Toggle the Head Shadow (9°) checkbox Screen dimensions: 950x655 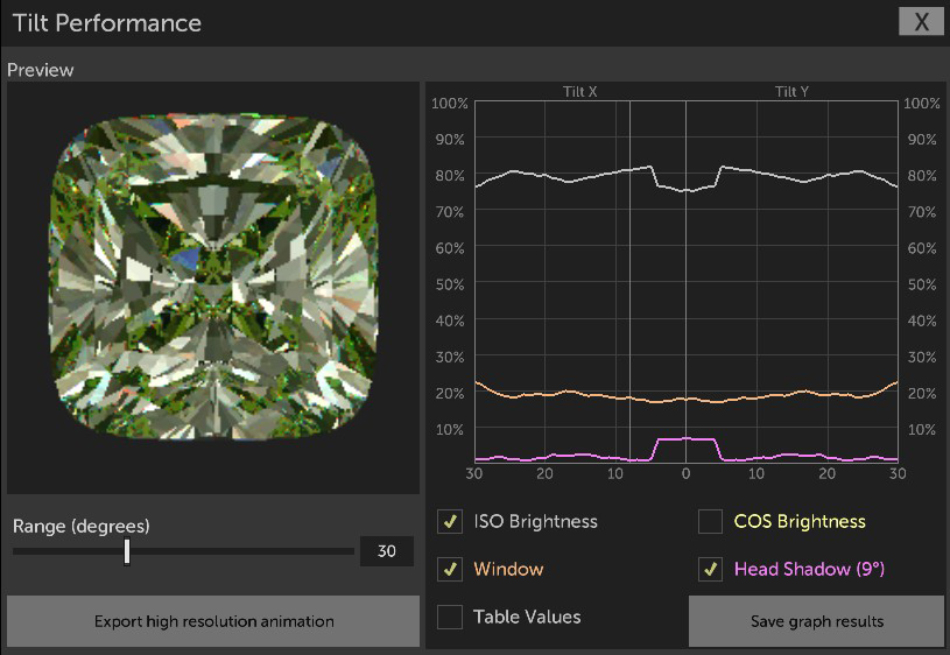click(x=710, y=569)
